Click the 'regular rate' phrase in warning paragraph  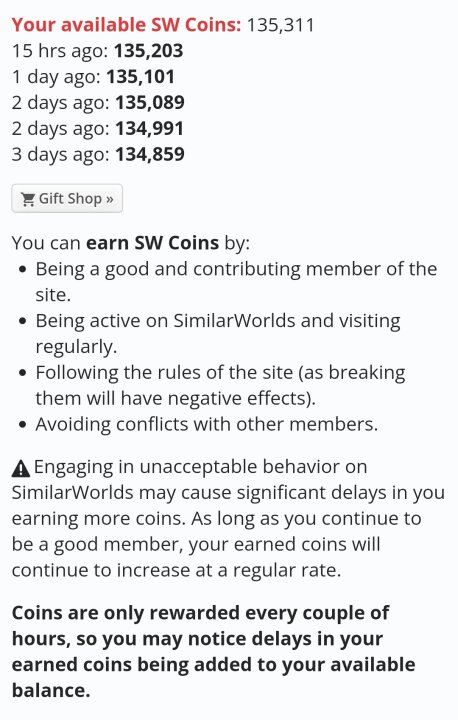pyautogui.click(x=287, y=570)
